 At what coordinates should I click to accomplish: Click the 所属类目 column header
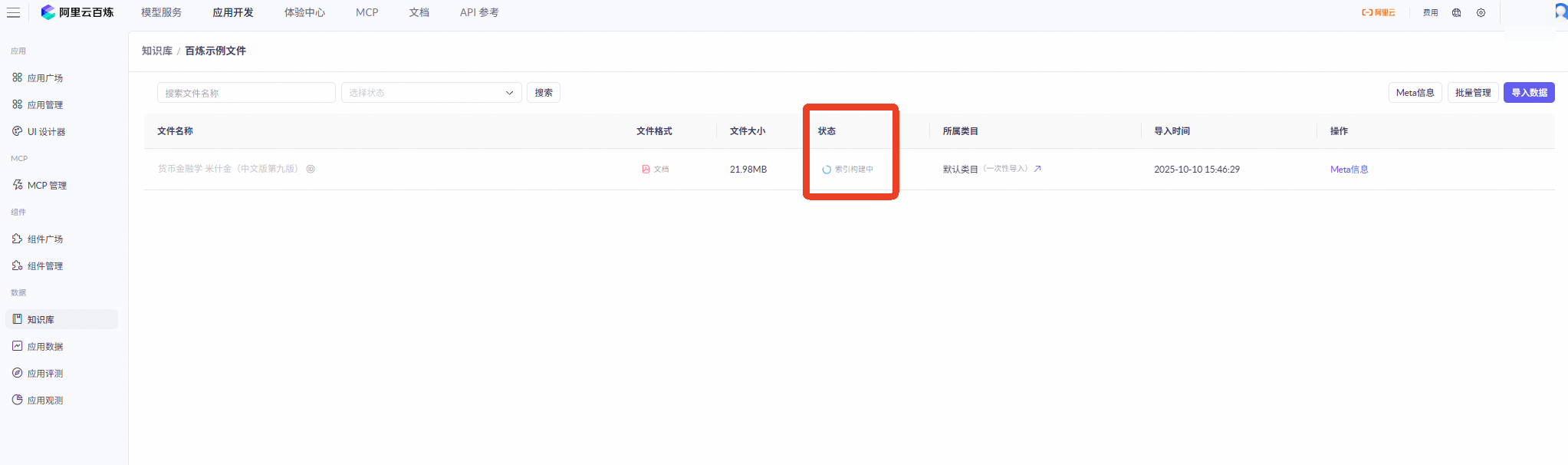point(961,131)
